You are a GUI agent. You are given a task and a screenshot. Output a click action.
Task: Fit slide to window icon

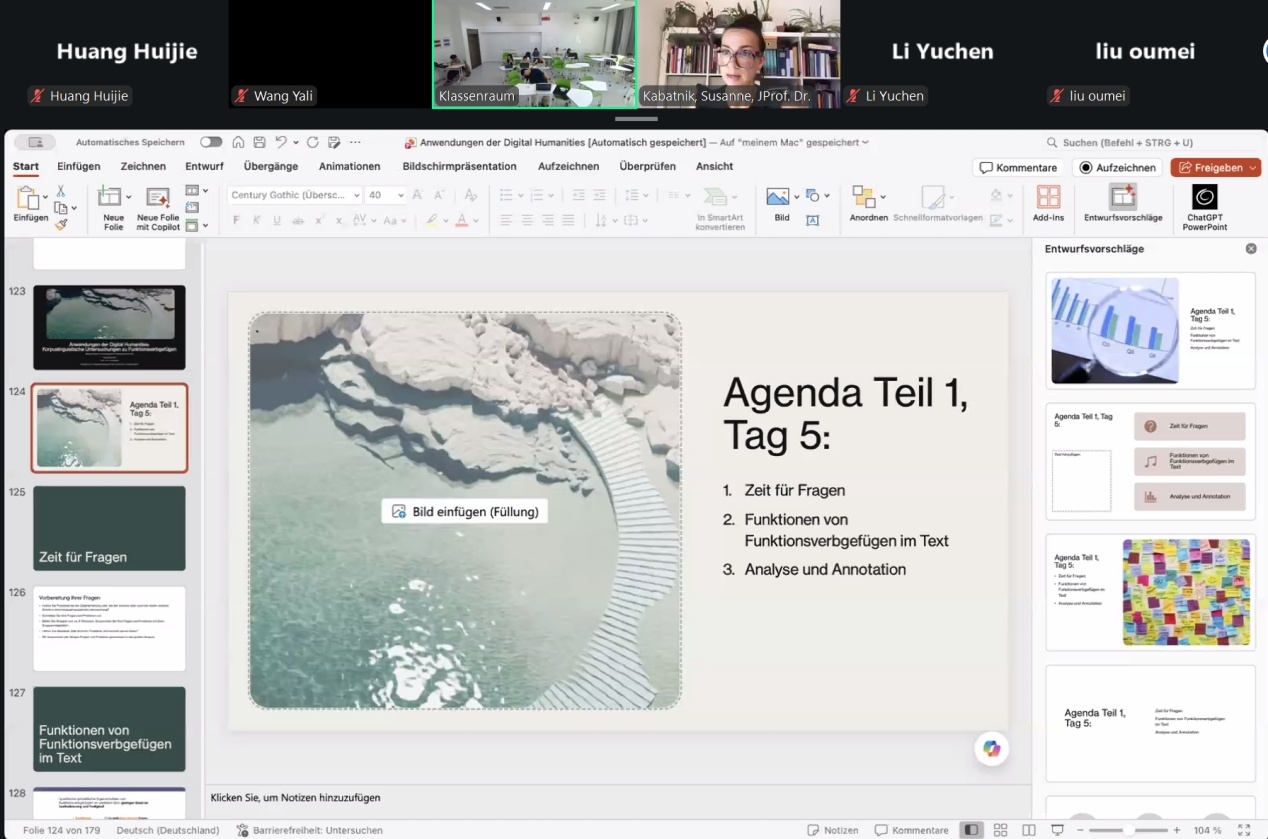coord(1244,830)
